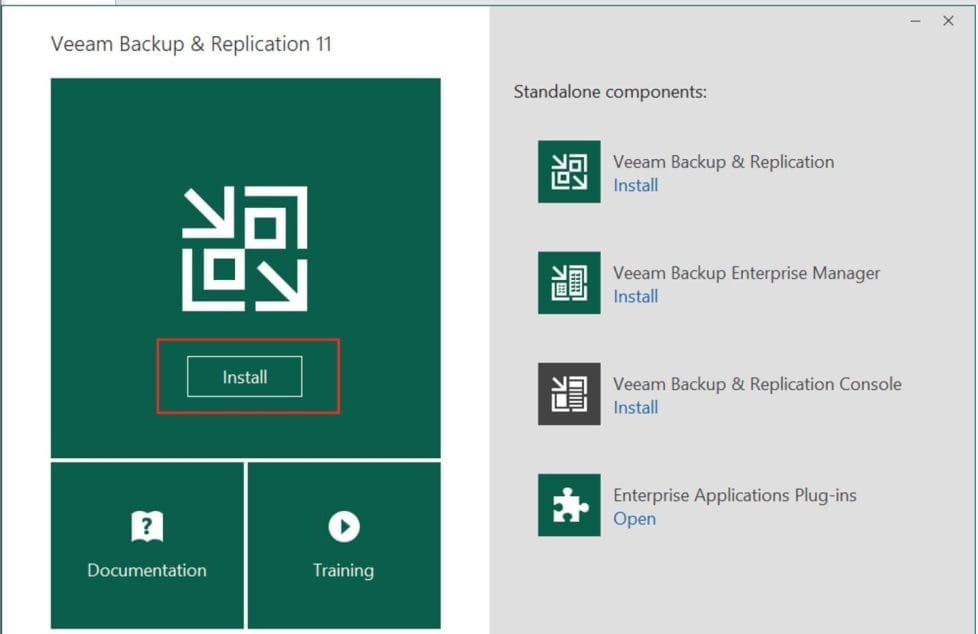Viewport: 978px width, 634px height.
Task: Click Install link for Replication Console
Action: [x=635, y=407]
